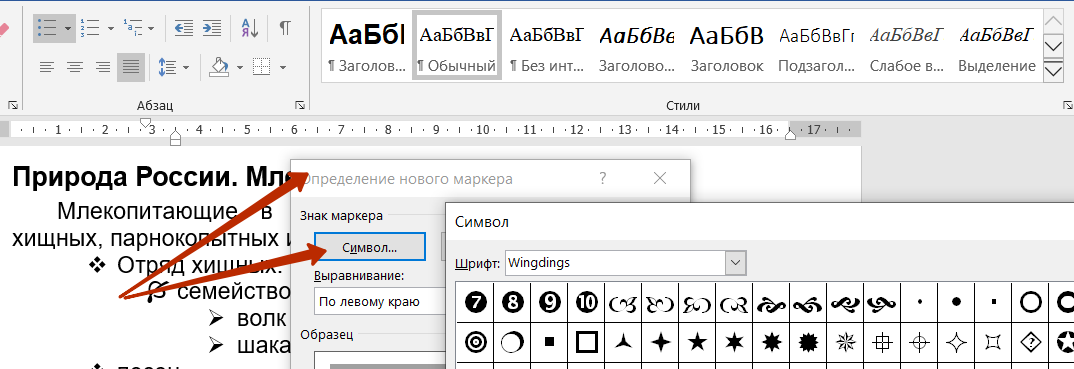
Task: Choose the four-pointed black star symbol
Action: pos(660,341)
